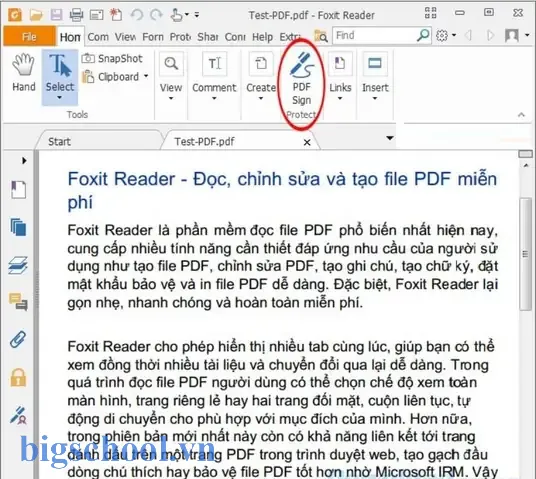The image size is (536, 479).
Task: Expand the Links dropdown arrow
Action: [340, 98]
